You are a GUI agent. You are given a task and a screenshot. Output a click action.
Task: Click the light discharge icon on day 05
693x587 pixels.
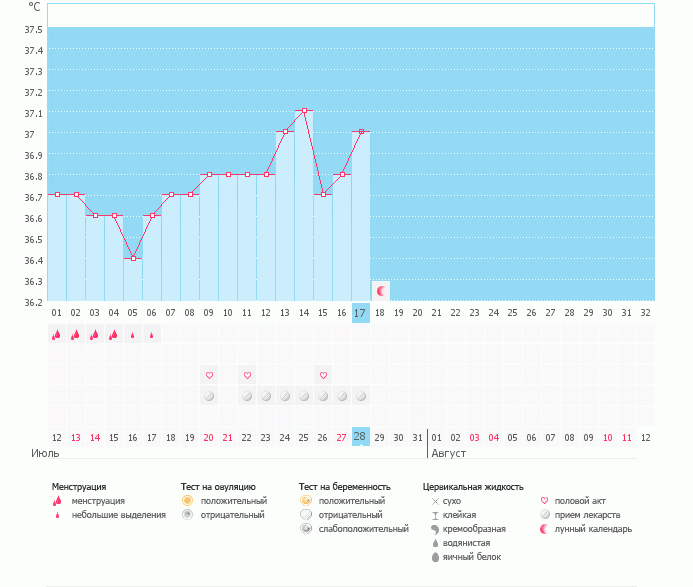point(132,335)
